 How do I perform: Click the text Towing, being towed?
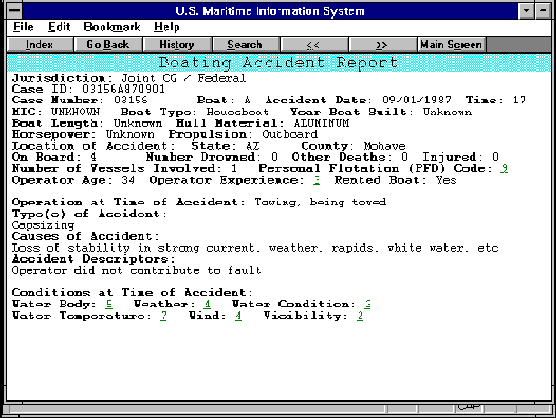tap(320, 202)
